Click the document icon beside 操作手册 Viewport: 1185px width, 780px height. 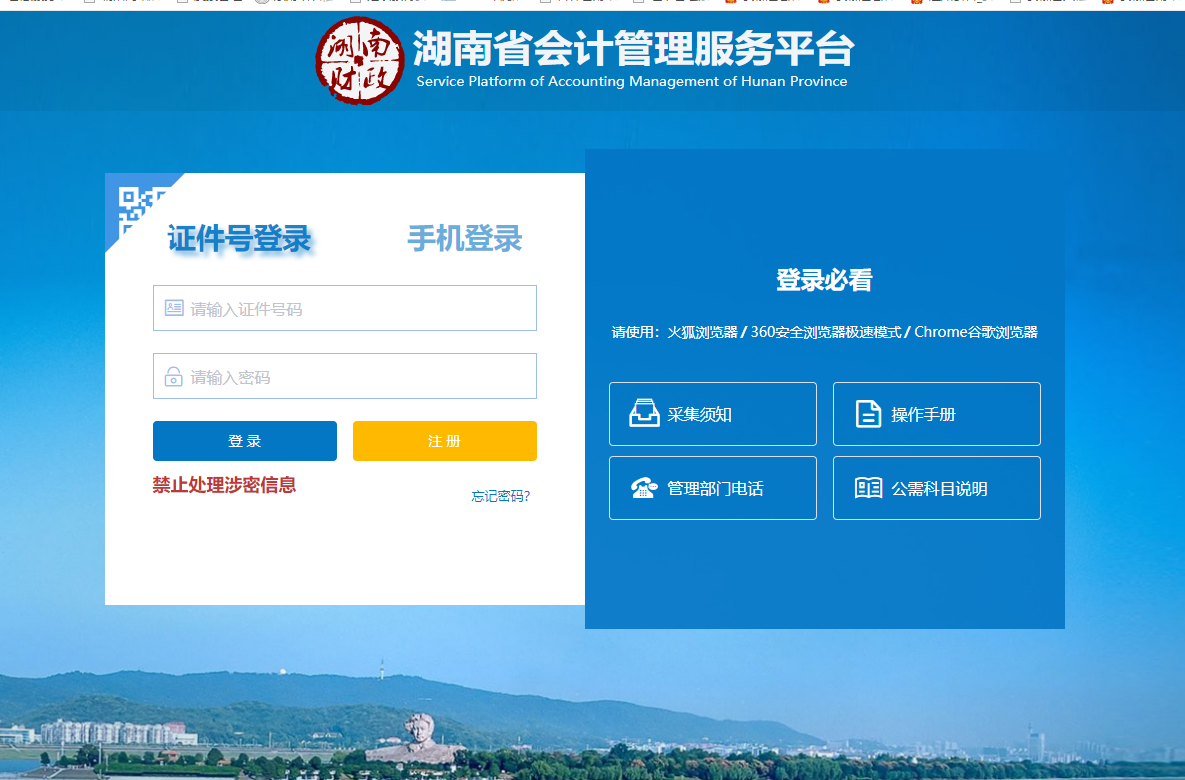tap(868, 414)
